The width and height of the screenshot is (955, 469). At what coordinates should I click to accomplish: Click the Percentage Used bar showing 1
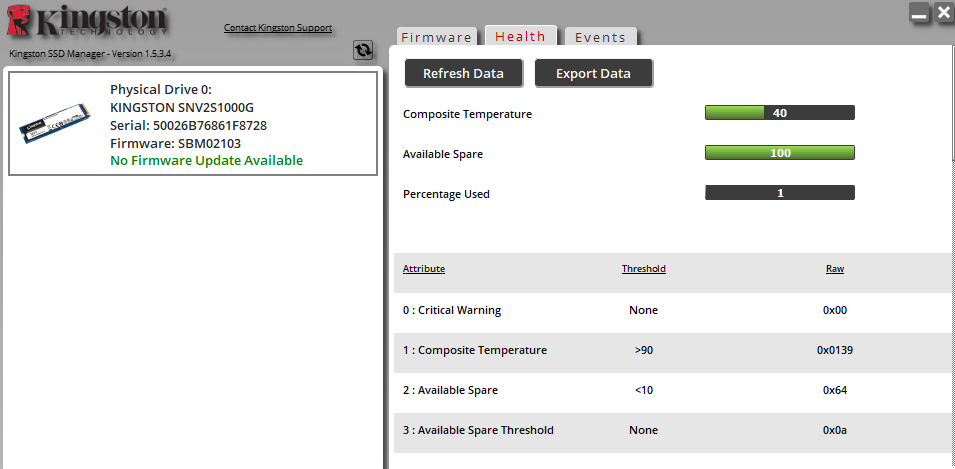[780, 193]
